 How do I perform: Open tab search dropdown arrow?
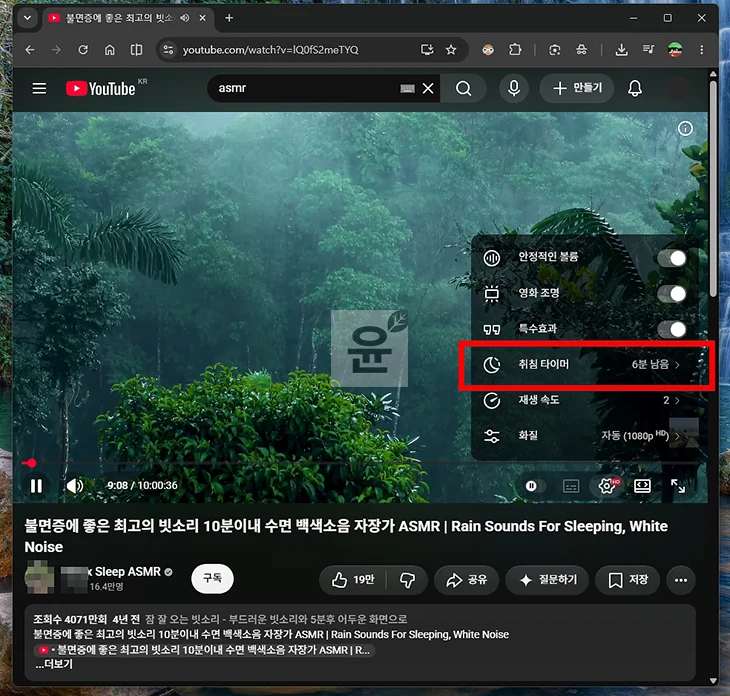click(x=27, y=18)
